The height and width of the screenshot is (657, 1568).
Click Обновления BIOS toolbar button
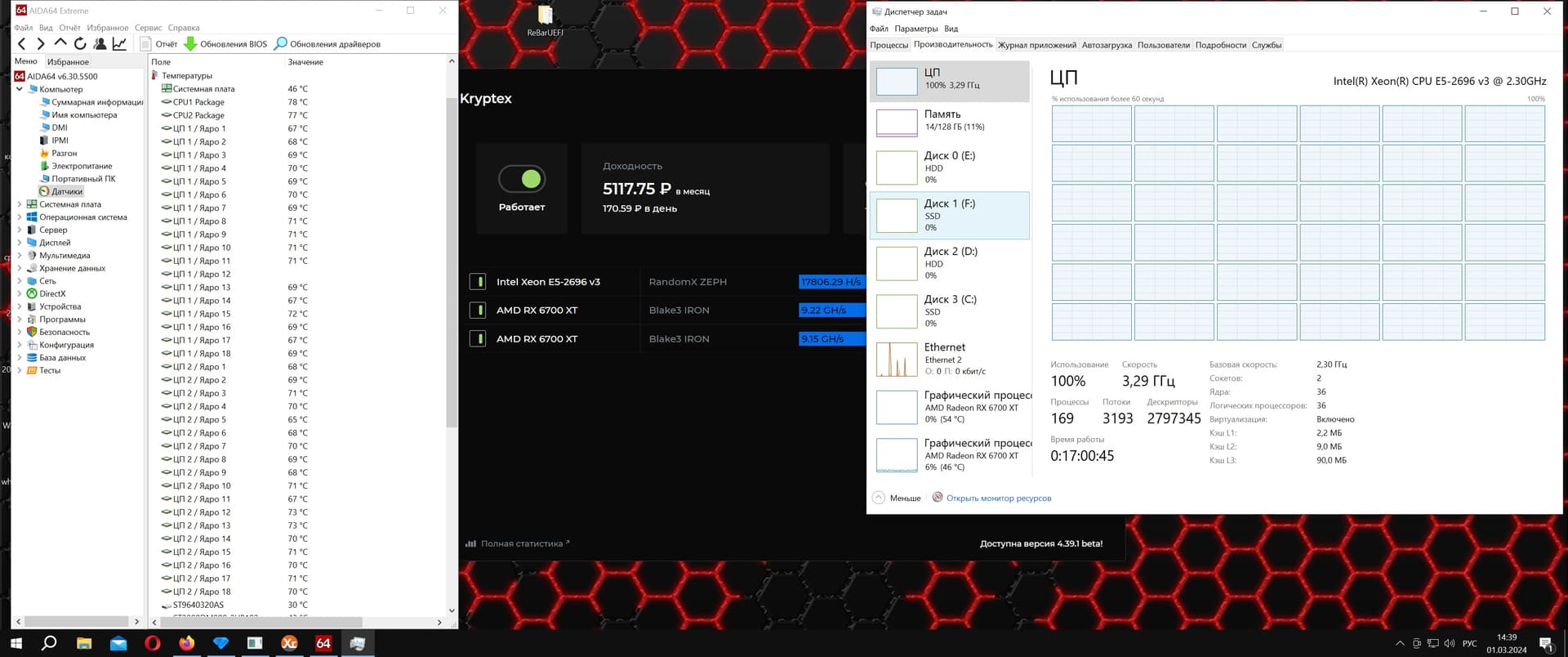pos(225,44)
